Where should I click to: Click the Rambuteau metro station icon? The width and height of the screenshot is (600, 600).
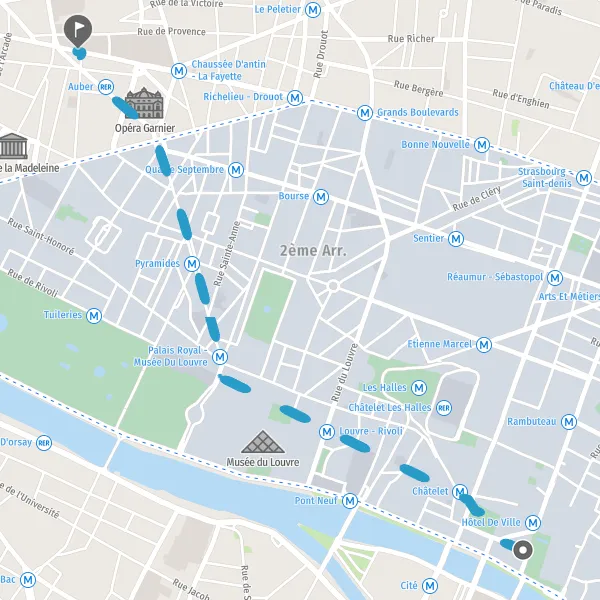click(569, 422)
